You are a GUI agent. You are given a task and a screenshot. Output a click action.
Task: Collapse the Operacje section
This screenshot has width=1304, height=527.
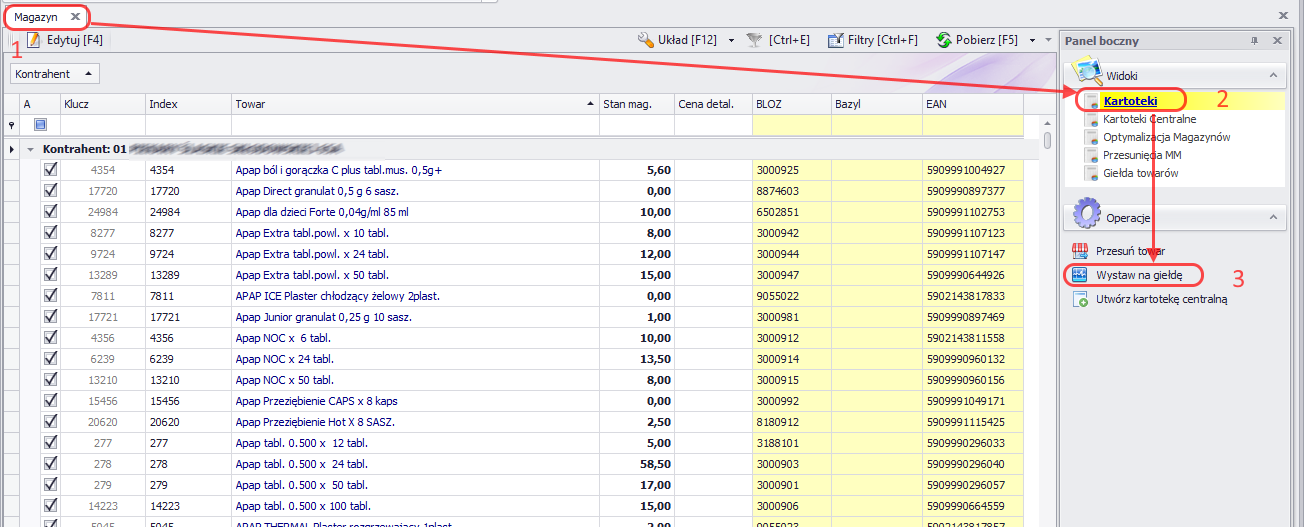[x=1273, y=217]
